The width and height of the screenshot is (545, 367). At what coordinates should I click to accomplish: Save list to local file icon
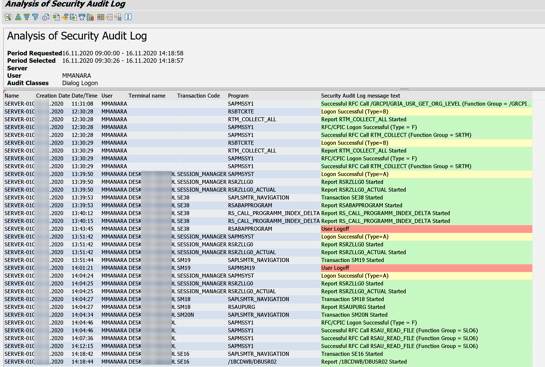[x=73, y=17]
